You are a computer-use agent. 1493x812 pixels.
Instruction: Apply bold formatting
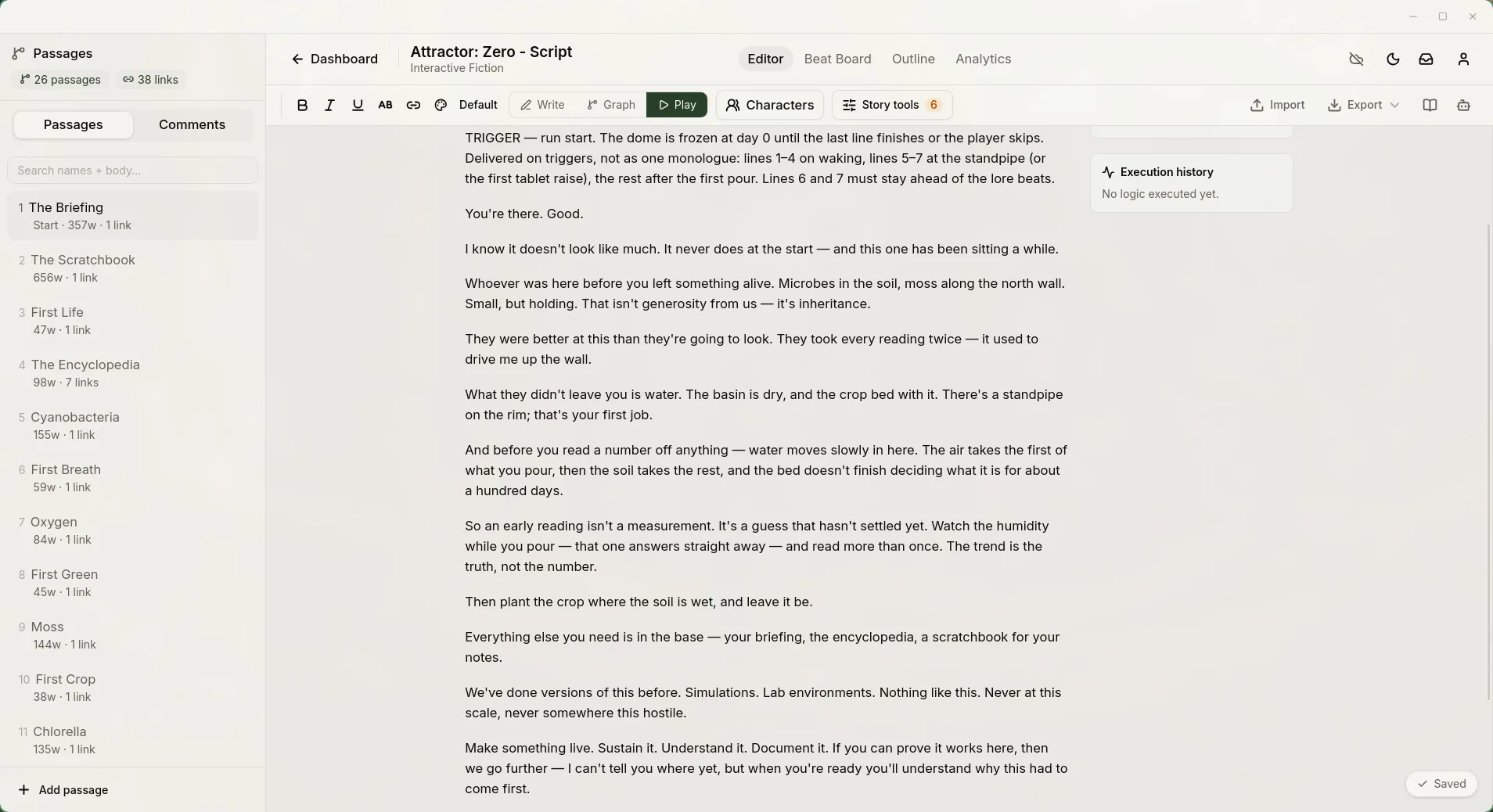(302, 105)
